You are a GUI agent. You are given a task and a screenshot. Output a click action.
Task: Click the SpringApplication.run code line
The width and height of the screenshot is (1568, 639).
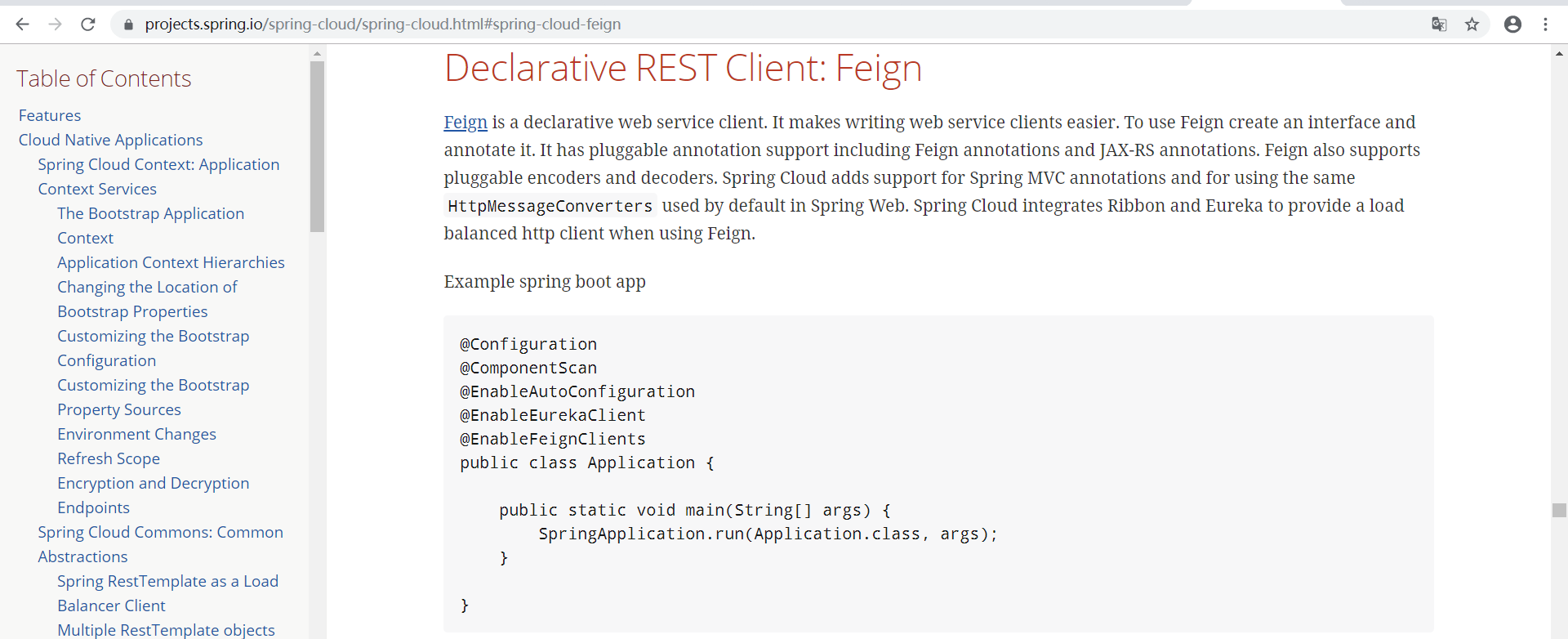pyautogui.click(x=768, y=534)
